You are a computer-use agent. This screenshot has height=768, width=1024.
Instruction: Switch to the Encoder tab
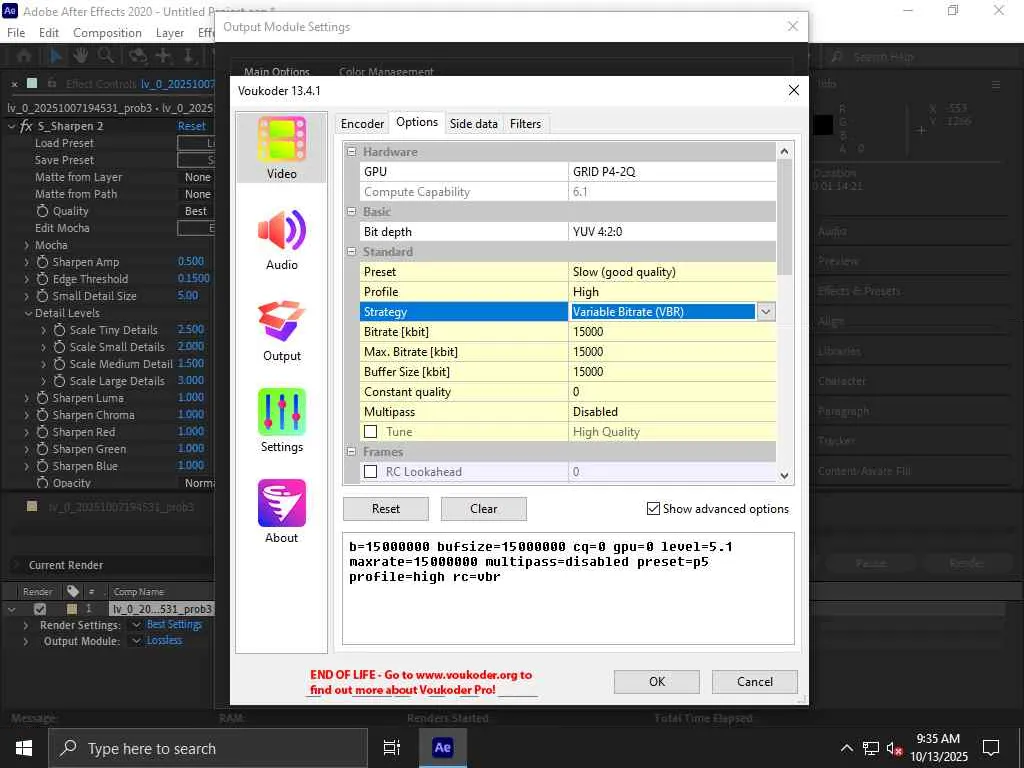pos(362,123)
